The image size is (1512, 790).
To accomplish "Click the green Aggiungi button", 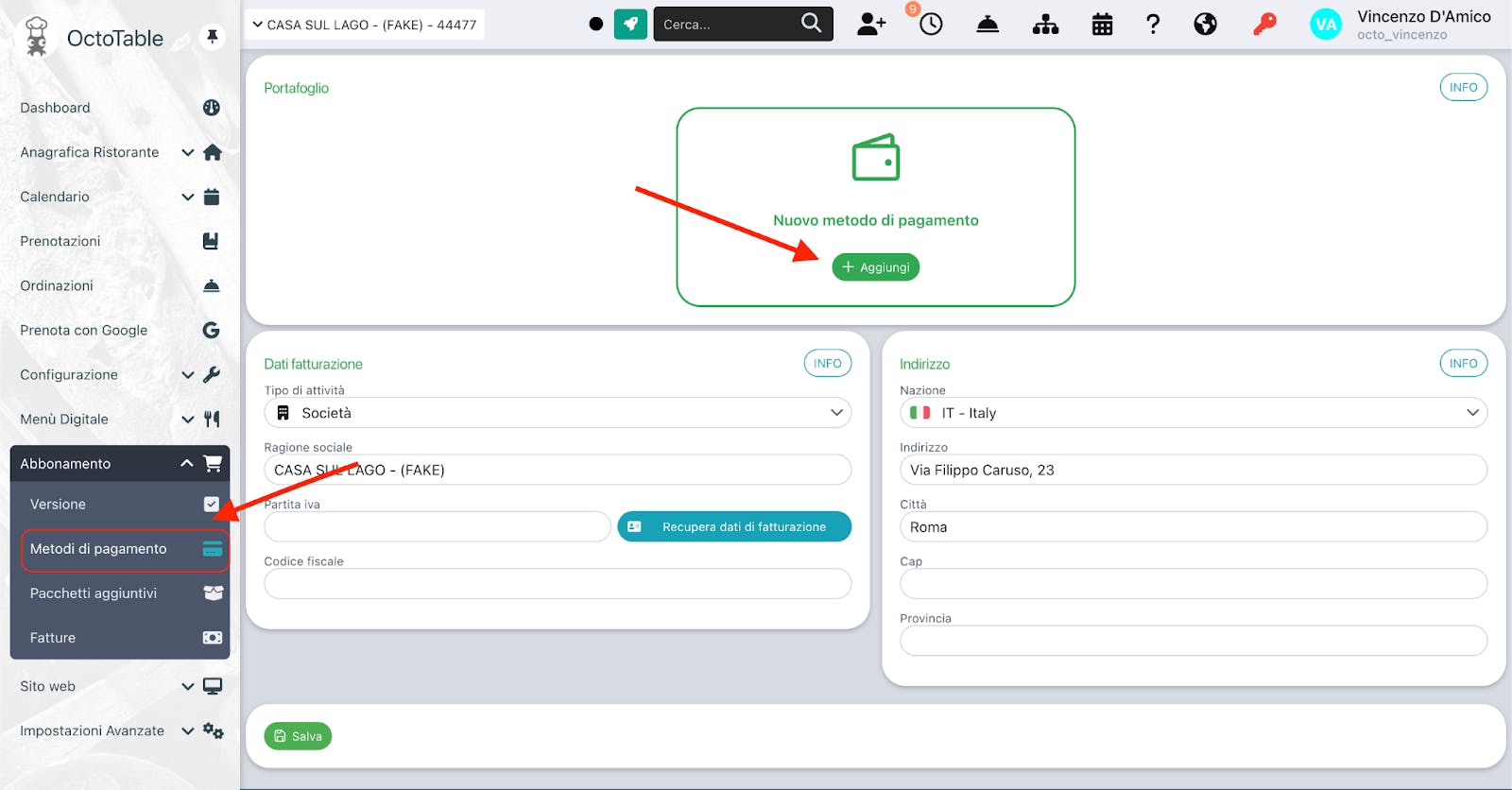I will 875,267.
